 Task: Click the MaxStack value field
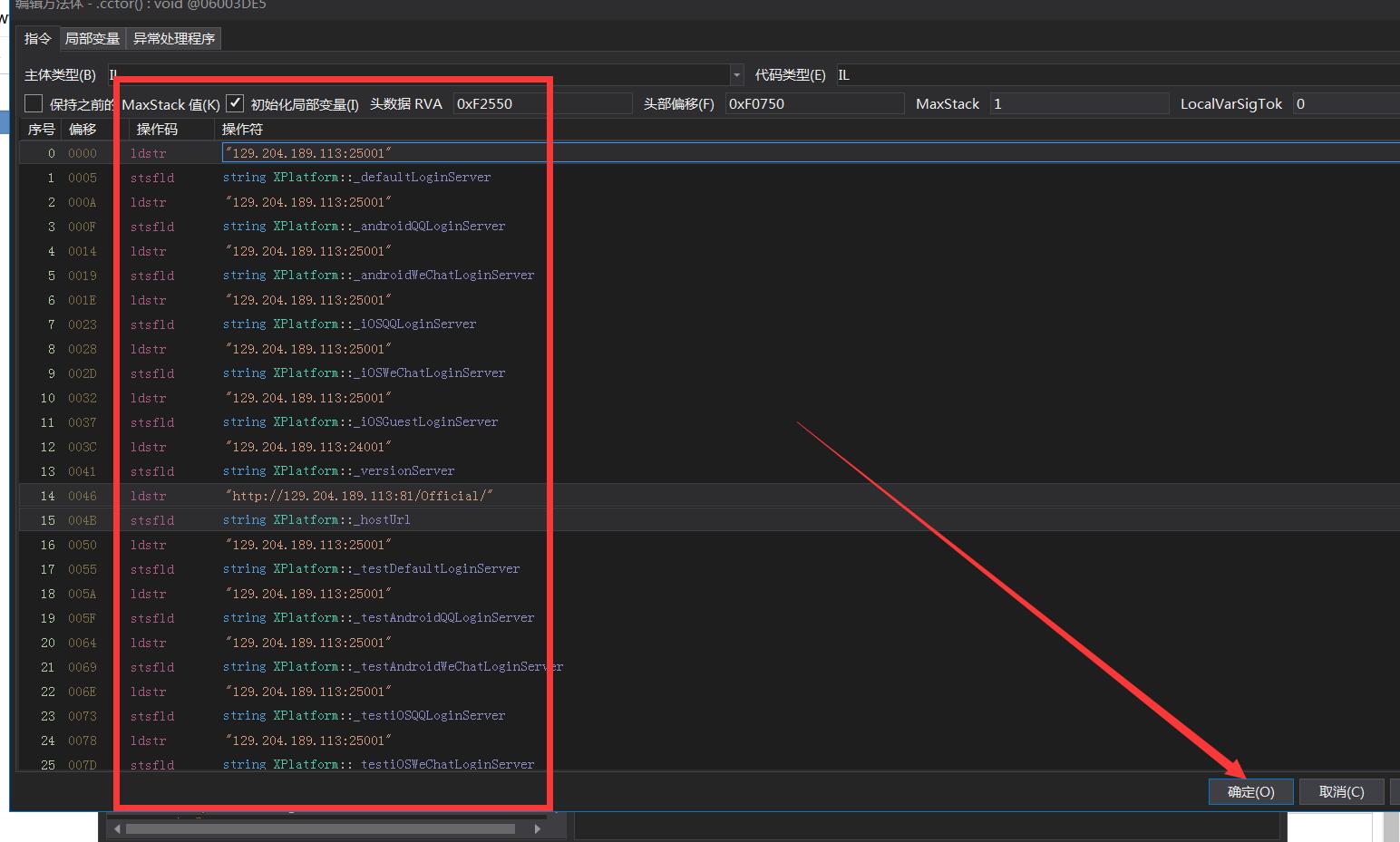click(x=1078, y=103)
